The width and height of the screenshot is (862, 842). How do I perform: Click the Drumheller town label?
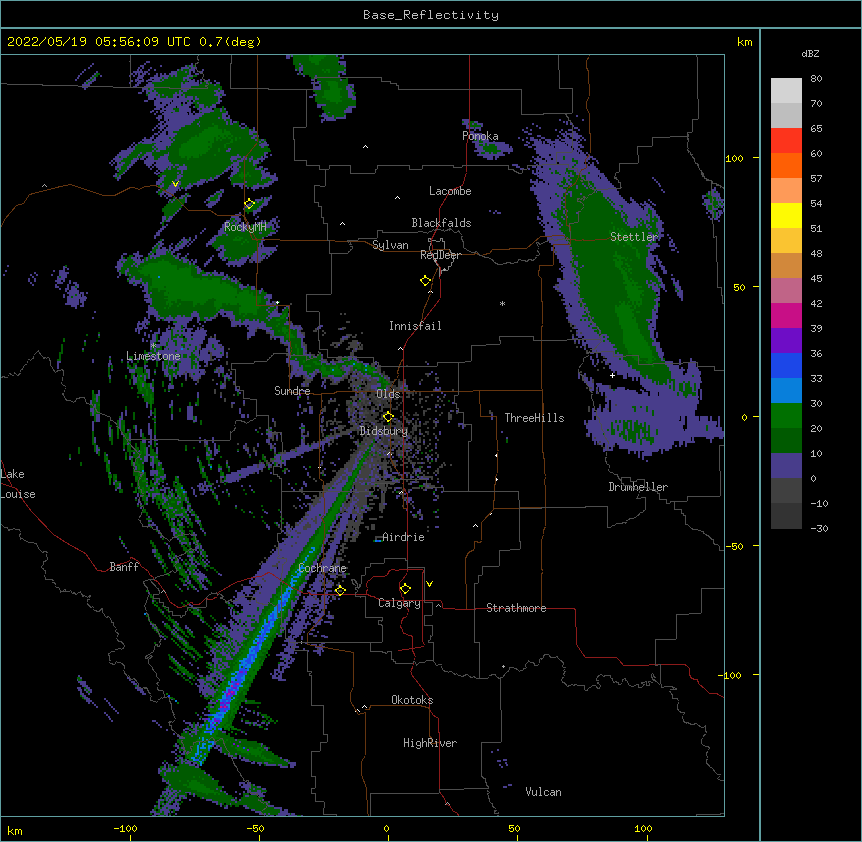pos(638,487)
